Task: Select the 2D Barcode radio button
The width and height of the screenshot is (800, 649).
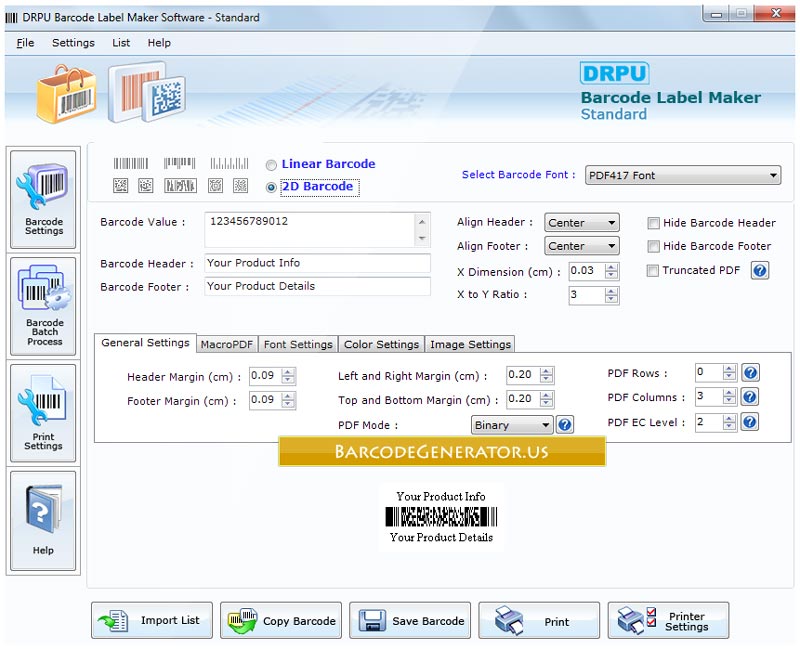Action: 271,187
